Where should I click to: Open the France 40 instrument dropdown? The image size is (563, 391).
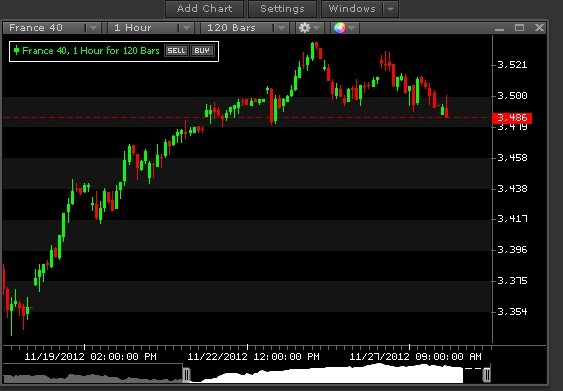51,28
